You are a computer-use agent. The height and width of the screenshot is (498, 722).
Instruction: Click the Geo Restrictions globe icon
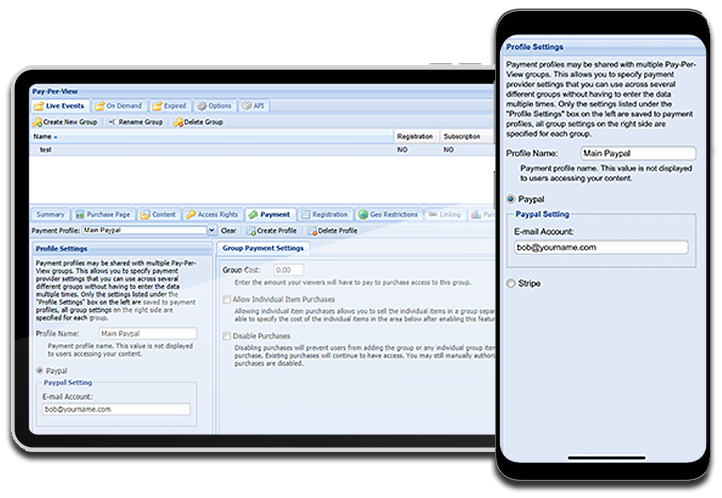click(363, 214)
